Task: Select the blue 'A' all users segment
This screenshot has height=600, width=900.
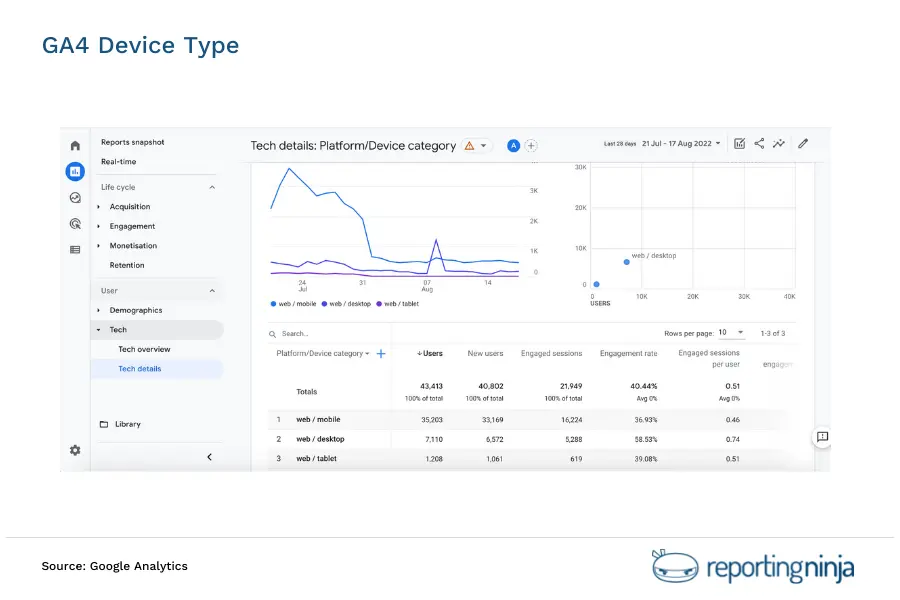Action: coord(513,146)
